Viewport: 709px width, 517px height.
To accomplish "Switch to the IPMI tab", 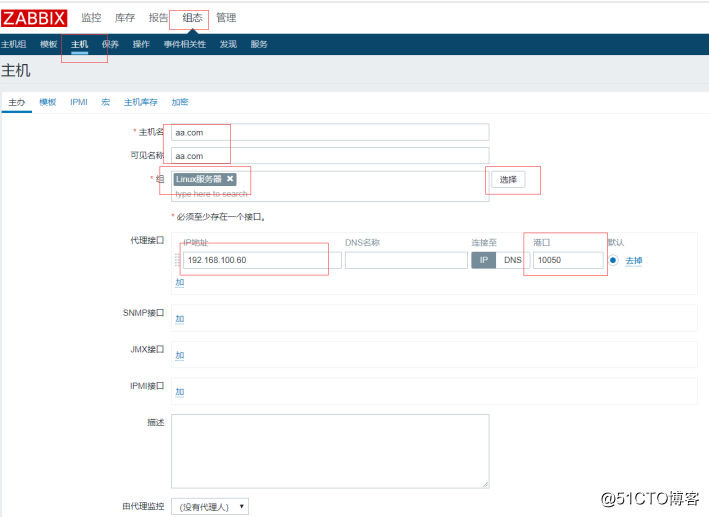I will click(x=79, y=102).
